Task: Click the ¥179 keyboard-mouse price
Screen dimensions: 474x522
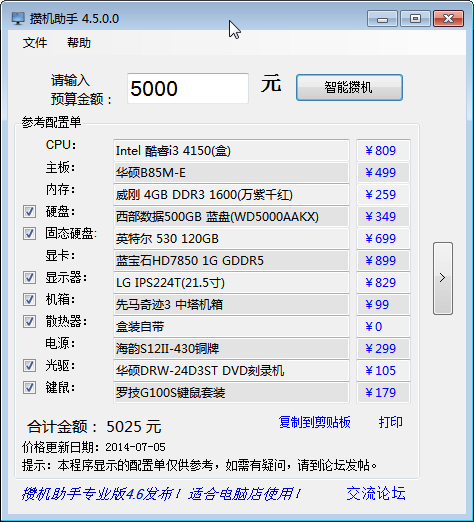Action: pyautogui.click(x=383, y=393)
